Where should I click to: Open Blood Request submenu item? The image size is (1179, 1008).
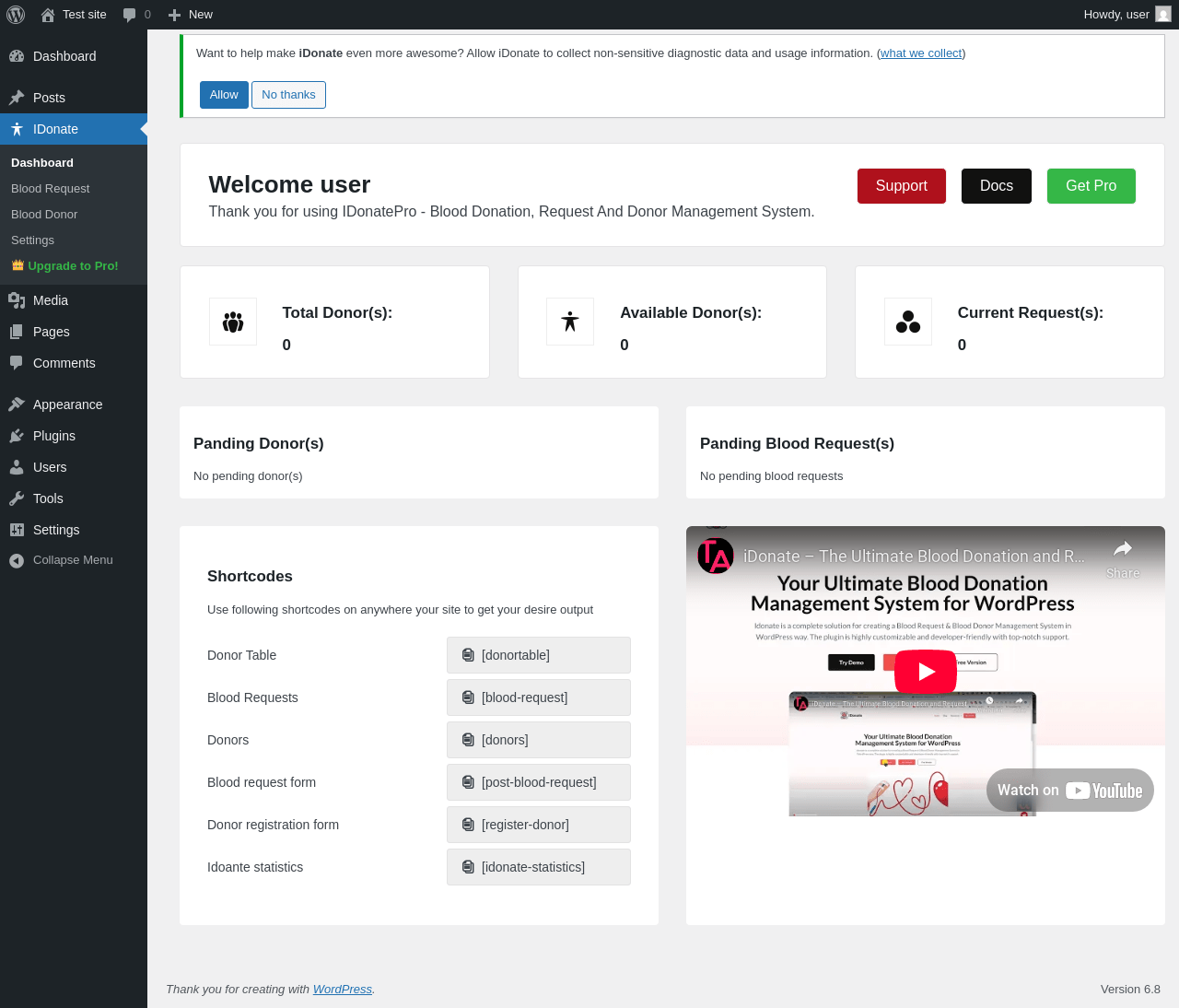(x=51, y=189)
